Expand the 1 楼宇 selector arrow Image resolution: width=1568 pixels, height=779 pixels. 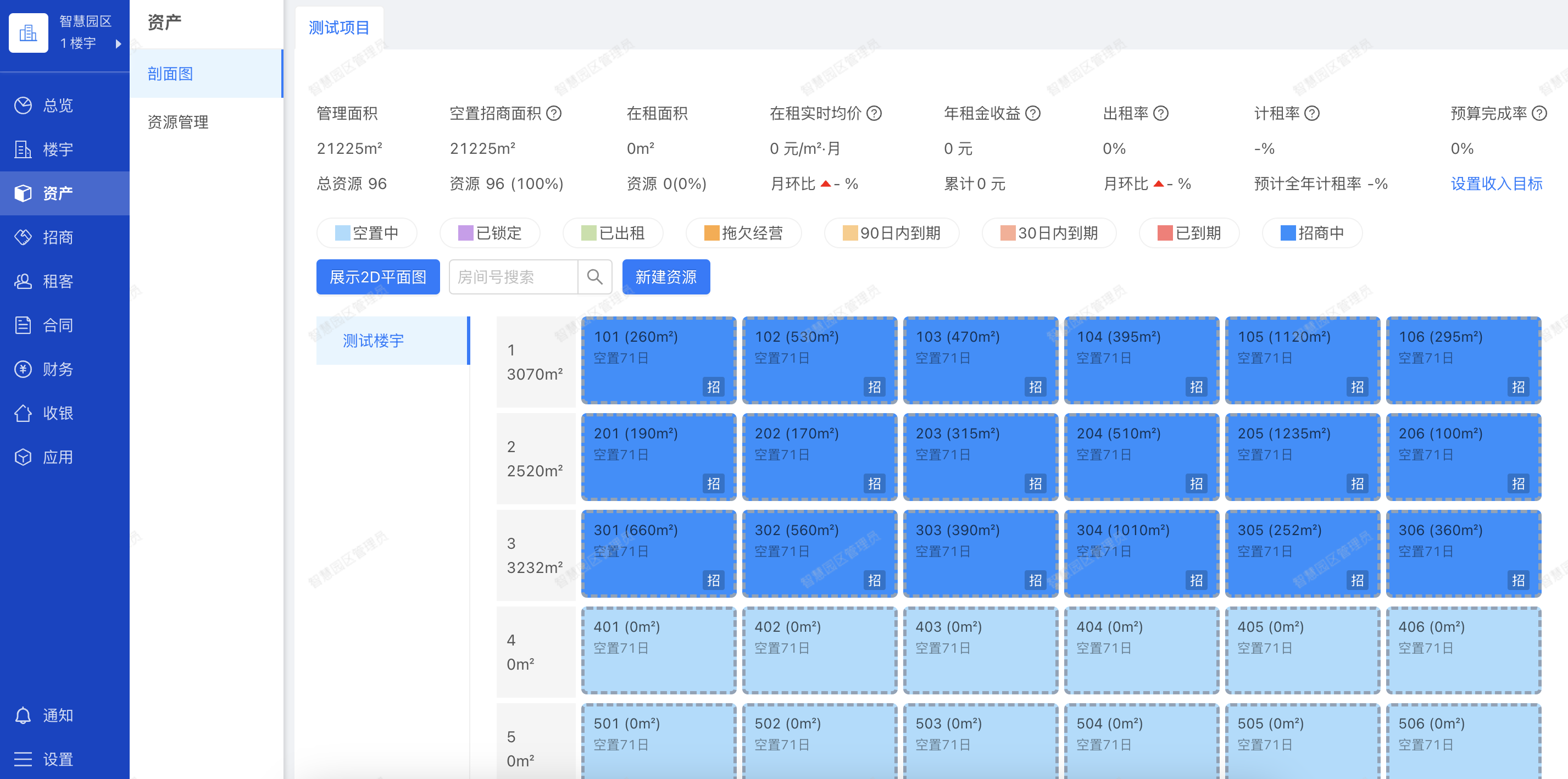pos(118,44)
